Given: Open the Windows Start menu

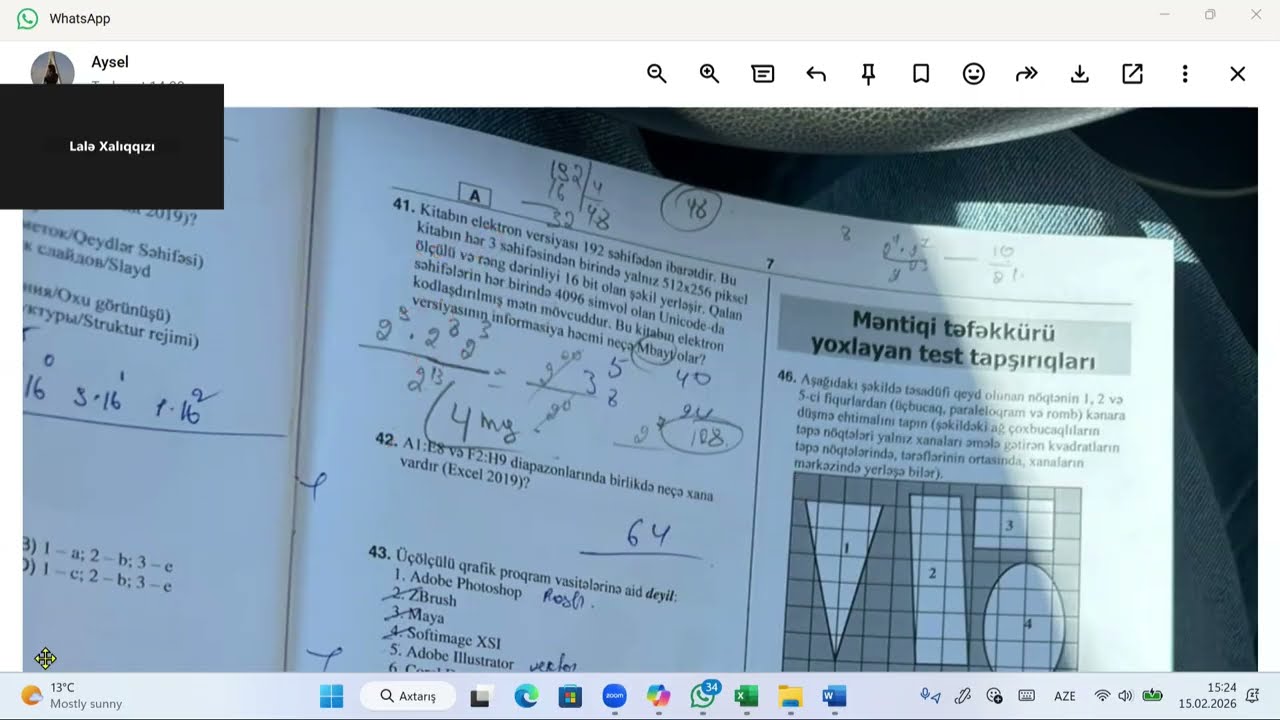Looking at the screenshot, I should 331,696.
